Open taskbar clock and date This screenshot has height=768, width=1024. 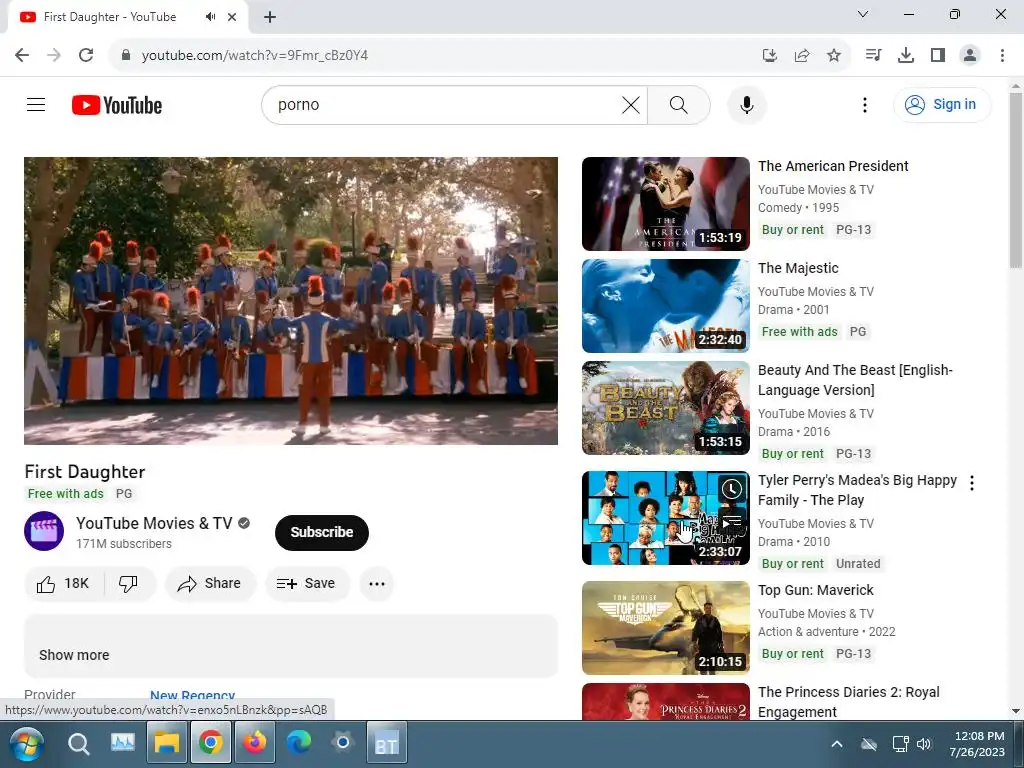[978, 744]
